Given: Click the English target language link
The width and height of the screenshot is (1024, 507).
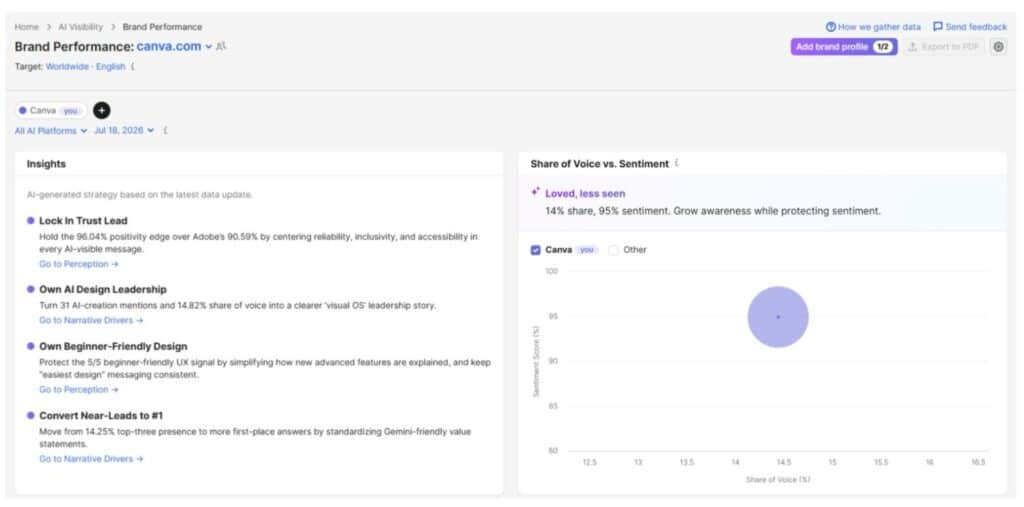Looking at the screenshot, I should [x=110, y=67].
